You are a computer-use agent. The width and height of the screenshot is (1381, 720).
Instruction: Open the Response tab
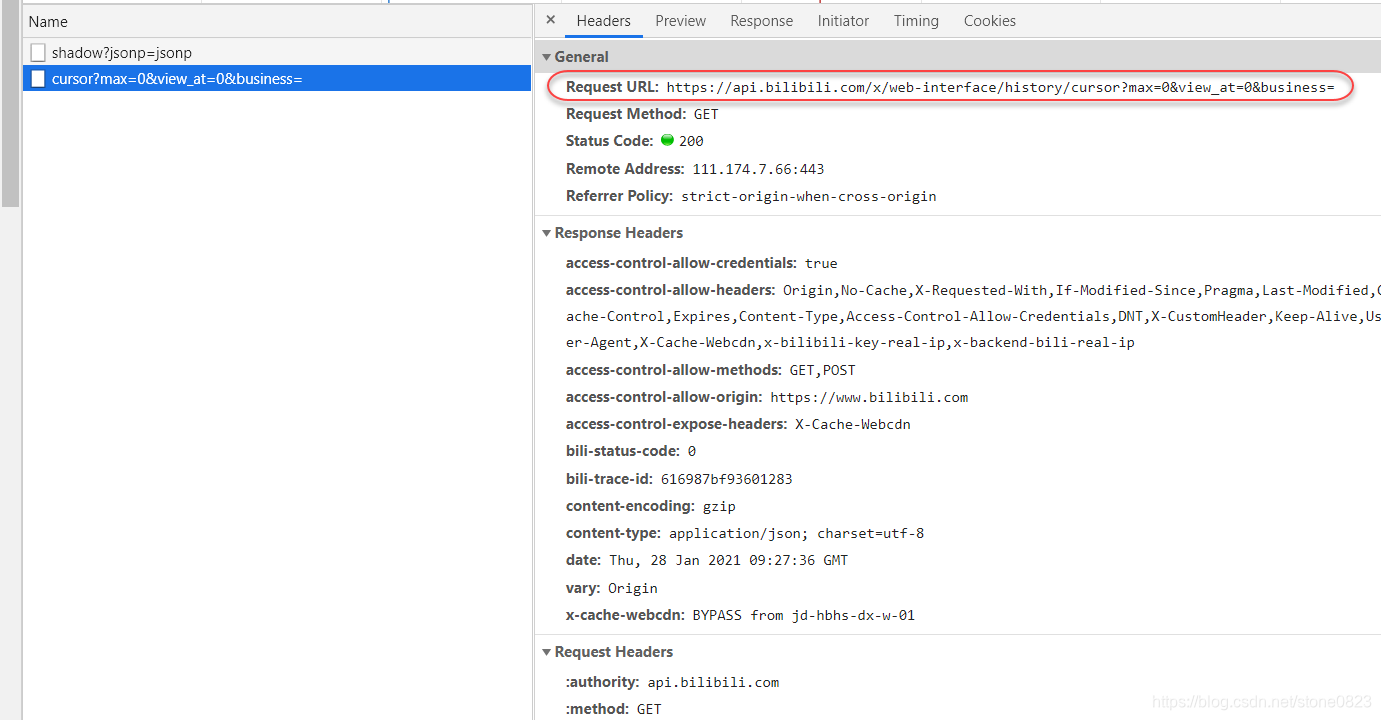click(761, 20)
